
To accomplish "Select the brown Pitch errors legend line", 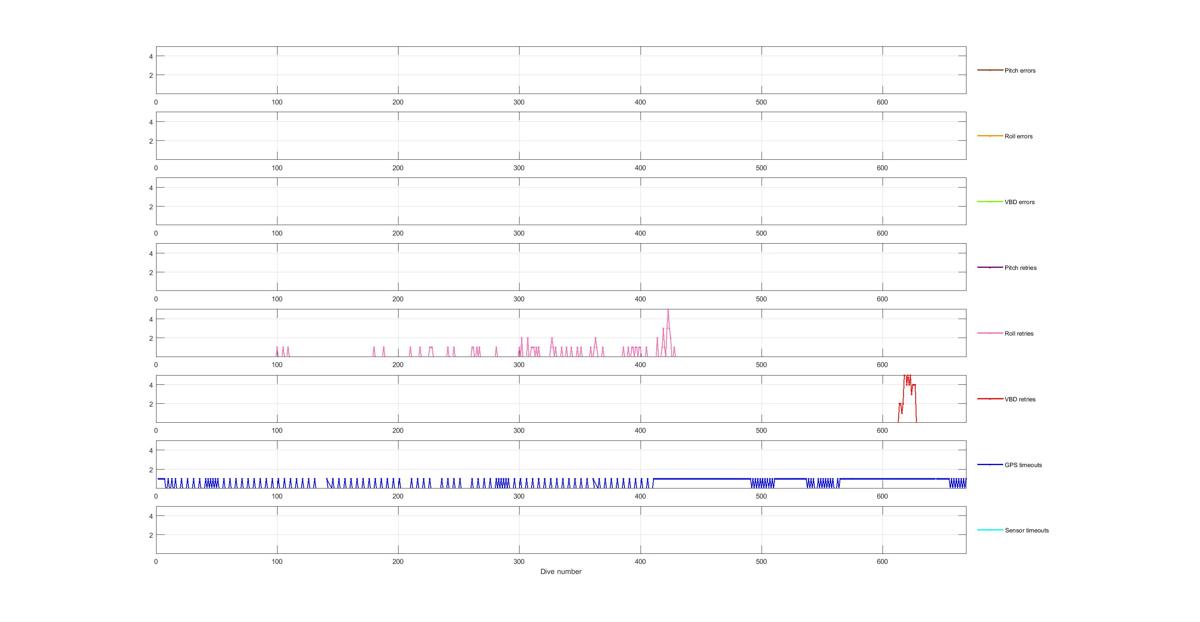I will tap(989, 70).
